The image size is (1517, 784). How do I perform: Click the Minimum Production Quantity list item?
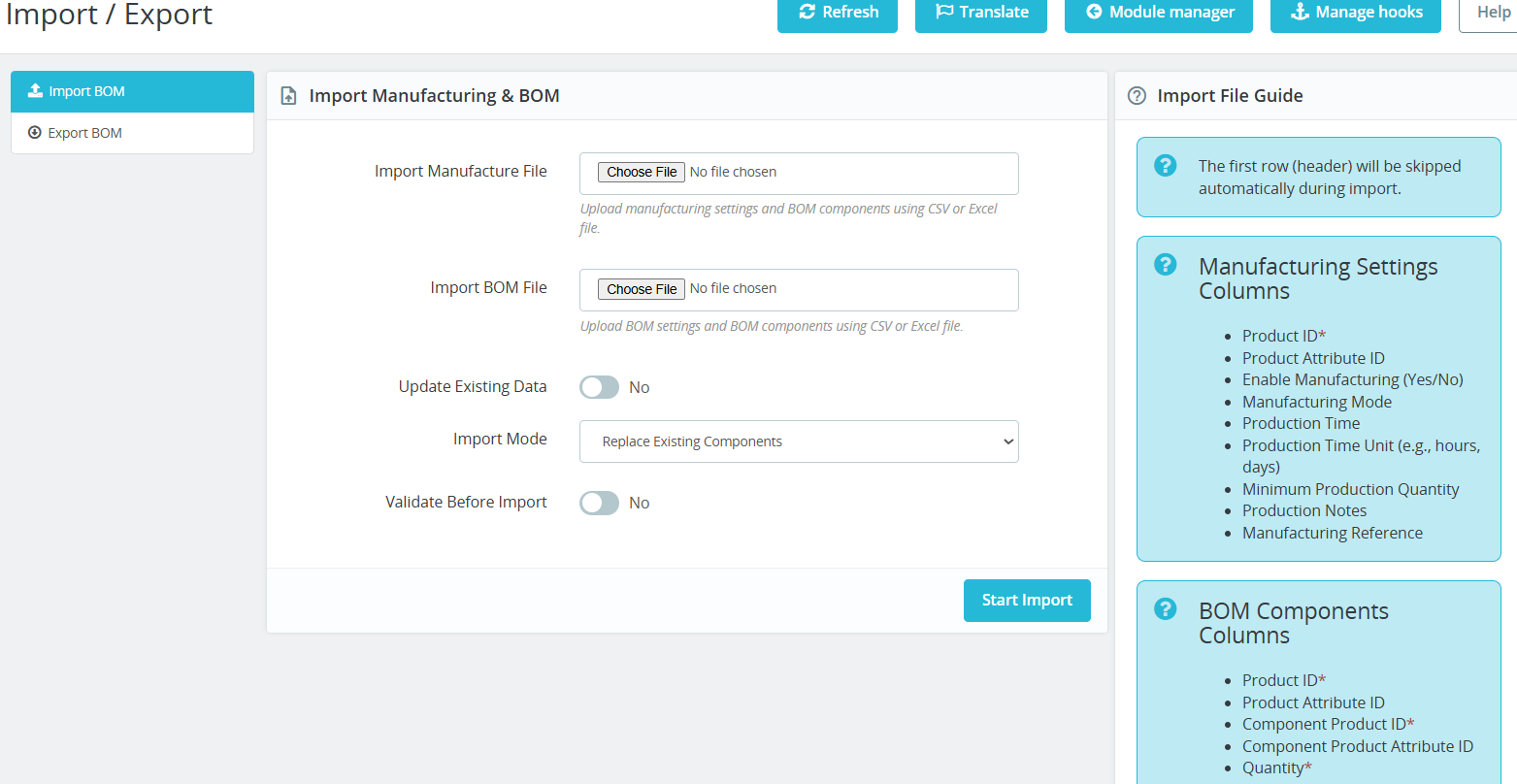(1350, 489)
